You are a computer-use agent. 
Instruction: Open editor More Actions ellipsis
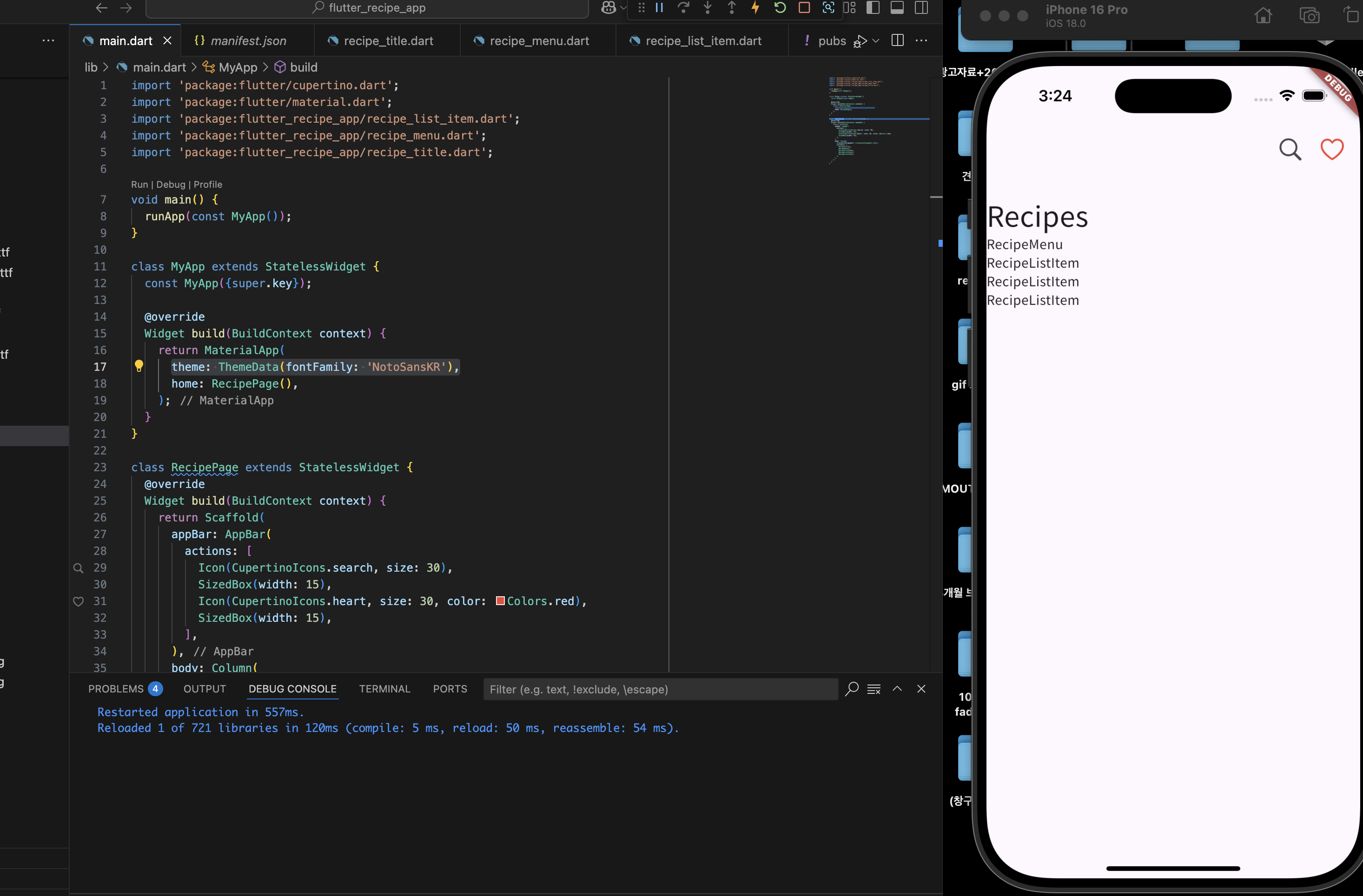[x=921, y=40]
